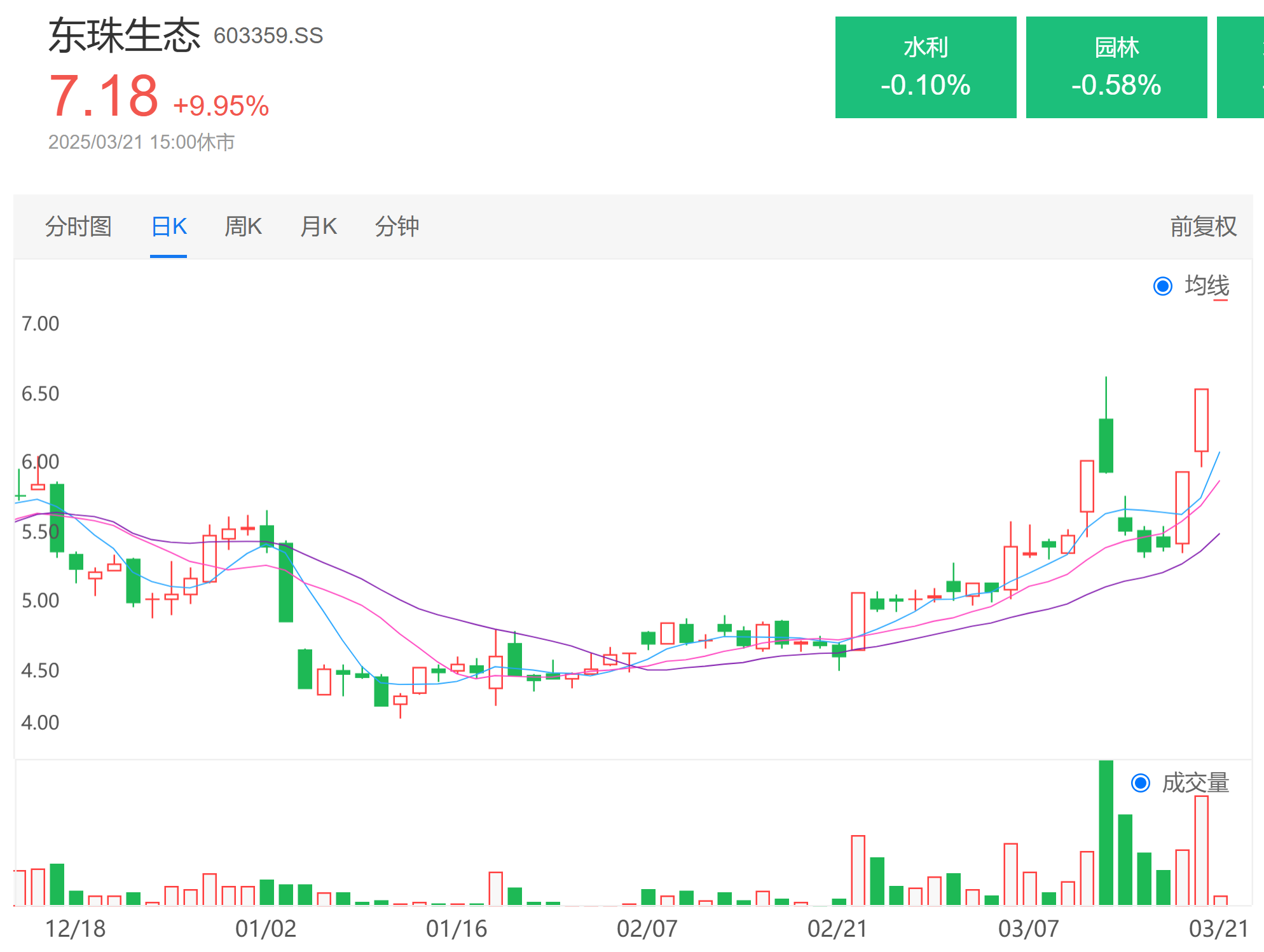Click the stock code 603359.SS

coord(268,36)
